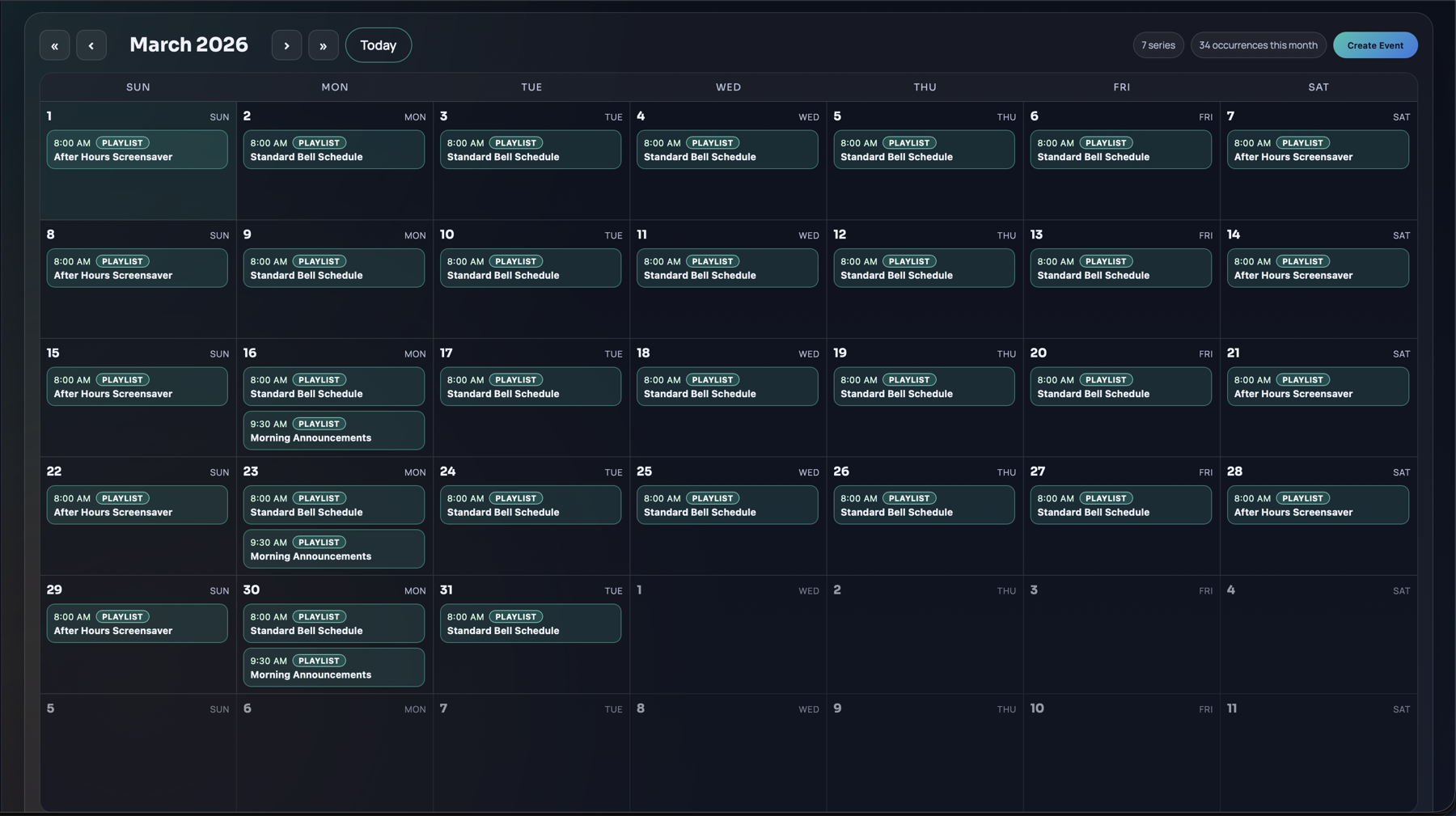Open the PLAYLIST badge on March 1 event
The width and height of the screenshot is (1456, 816).
[121, 142]
